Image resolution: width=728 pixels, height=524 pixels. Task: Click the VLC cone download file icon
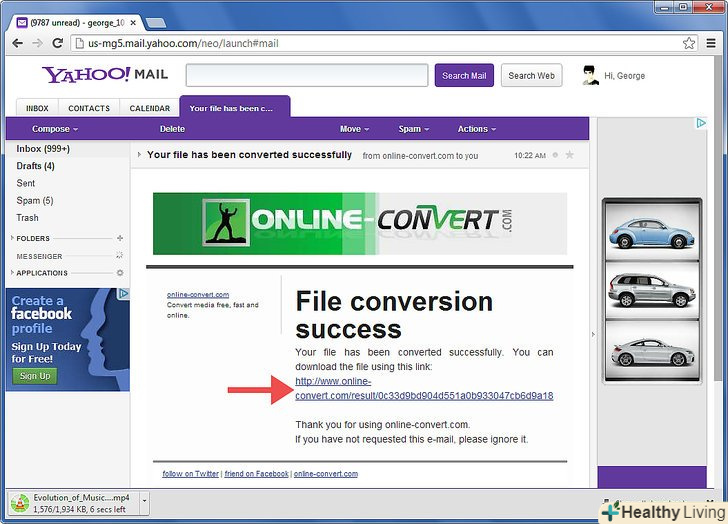(20, 503)
